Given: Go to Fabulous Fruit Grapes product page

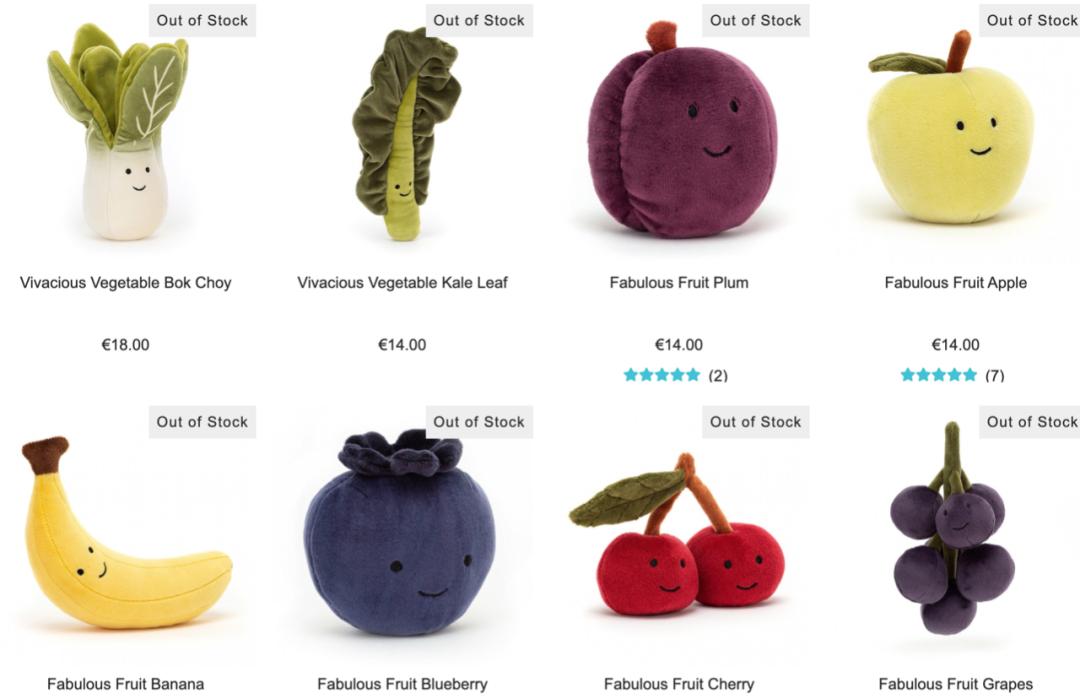Looking at the screenshot, I should coord(955,684).
